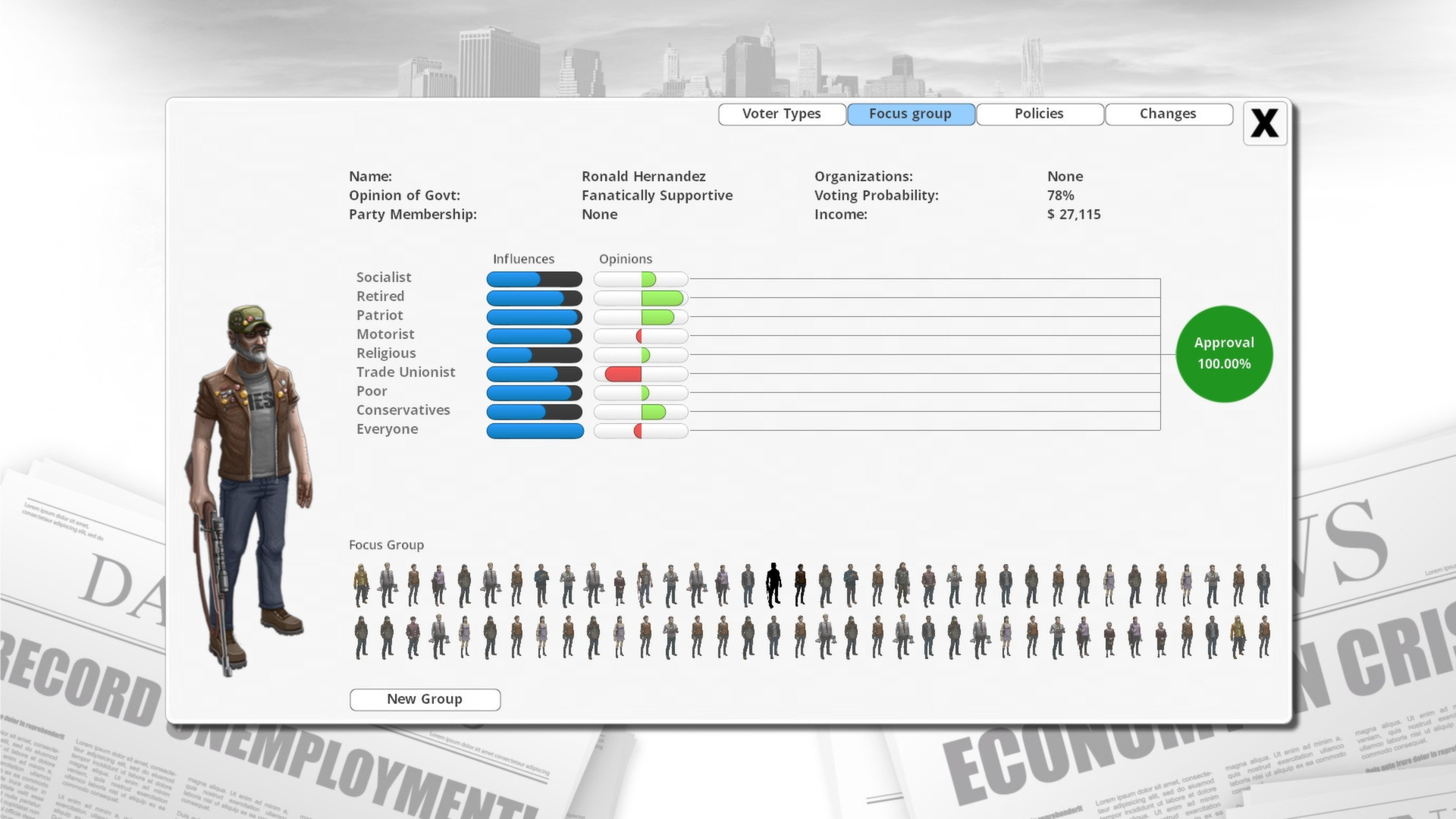Screen dimensions: 1456x819
Task: Switch to the Voter Types tab
Action: [x=781, y=113]
